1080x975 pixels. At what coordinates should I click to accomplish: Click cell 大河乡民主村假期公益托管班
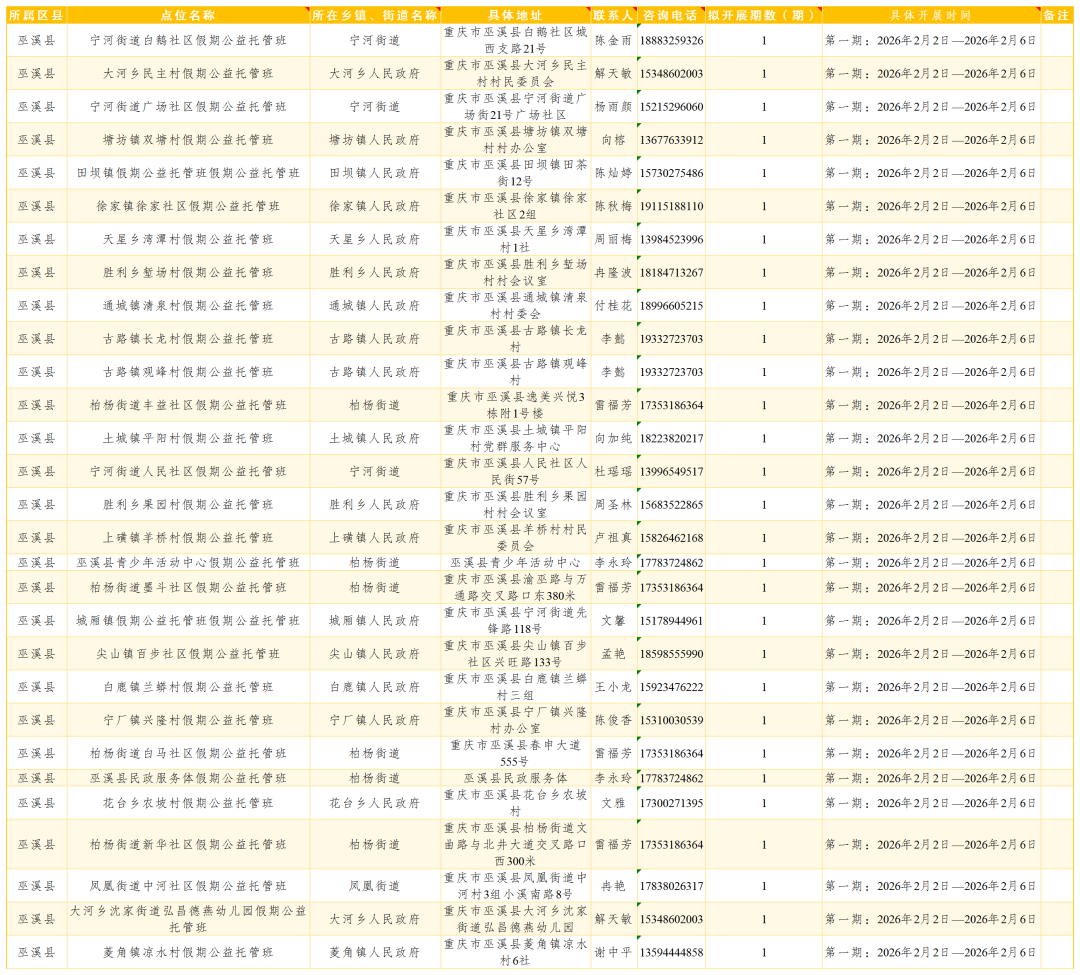(188, 74)
